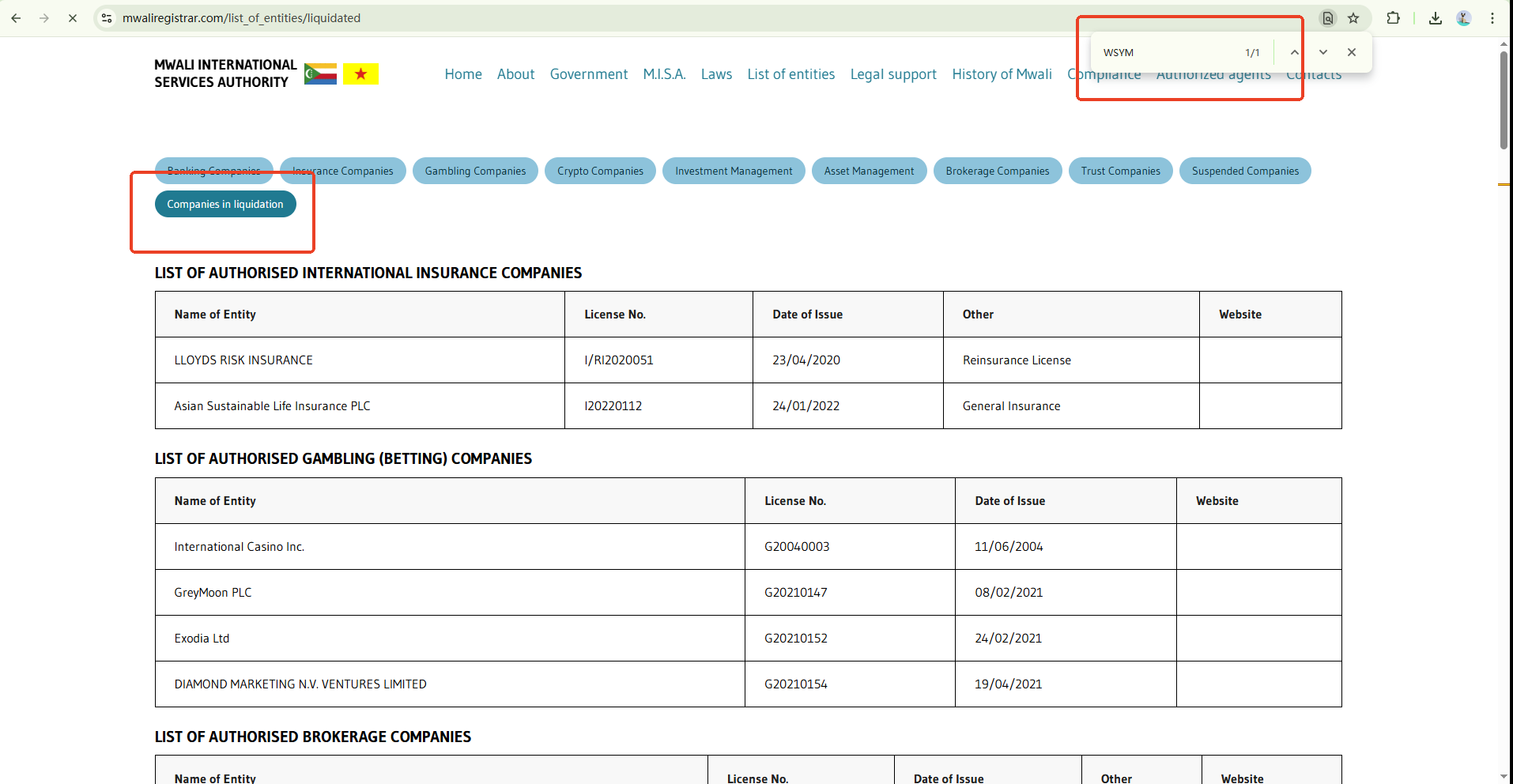1513x784 pixels.
Task: Open List of entities menu
Action: coord(790,74)
